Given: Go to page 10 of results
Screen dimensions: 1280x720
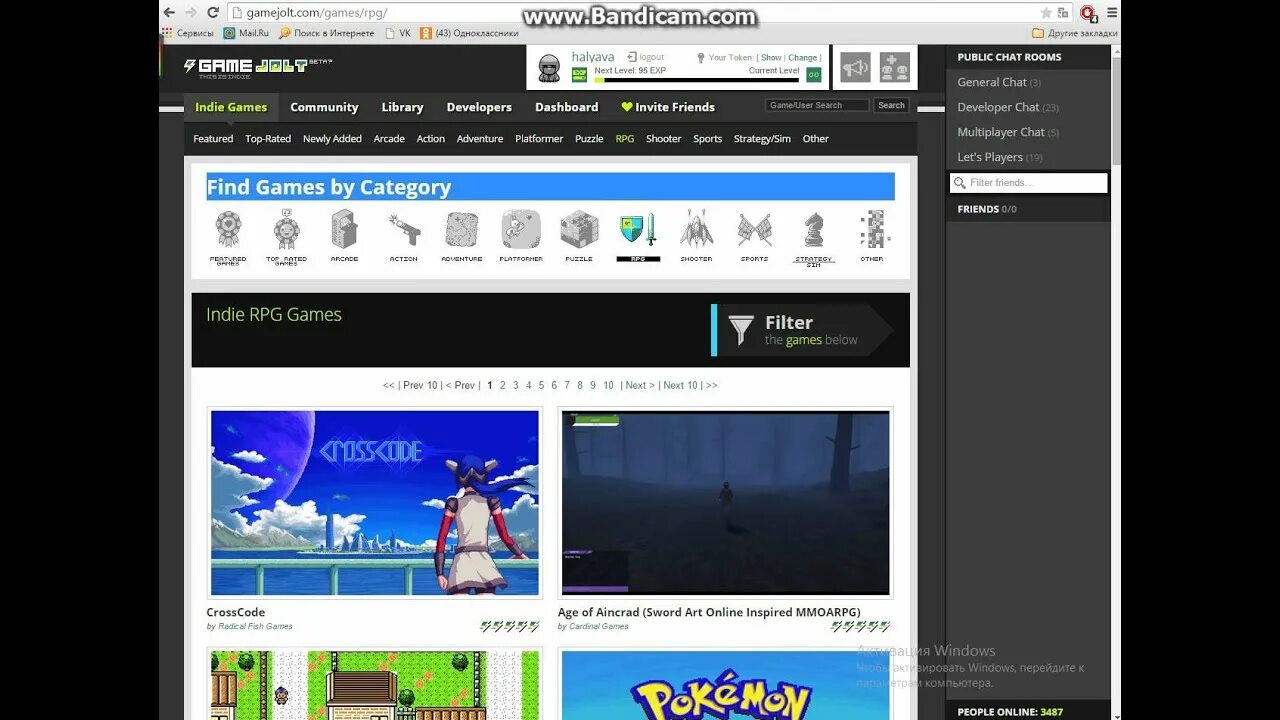Looking at the screenshot, I should pyautogui.click(x=608, y=385).
